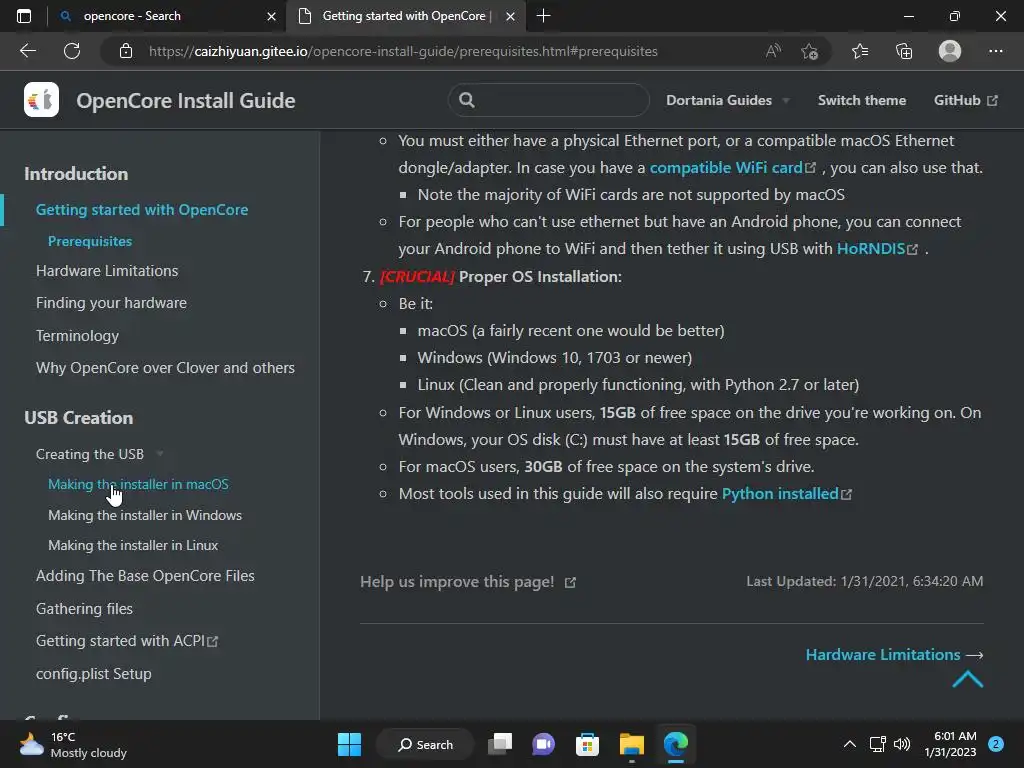Follow compatible WiFi card link

coord(732,167)
